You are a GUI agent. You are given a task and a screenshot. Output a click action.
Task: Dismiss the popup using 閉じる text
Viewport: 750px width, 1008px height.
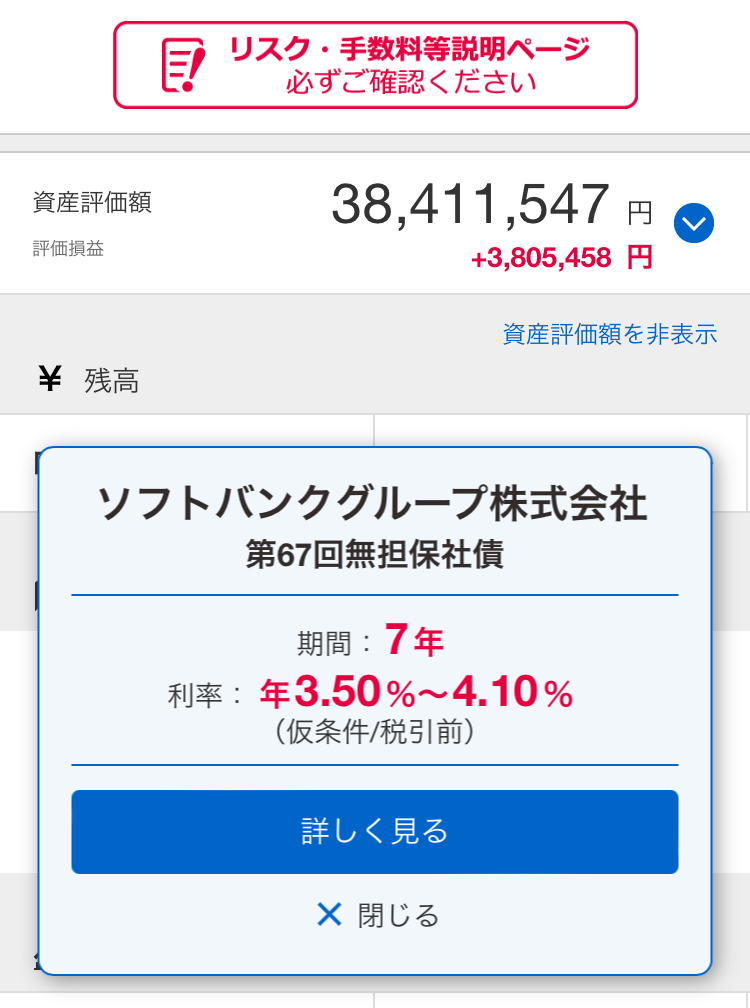tap(398, 915)
